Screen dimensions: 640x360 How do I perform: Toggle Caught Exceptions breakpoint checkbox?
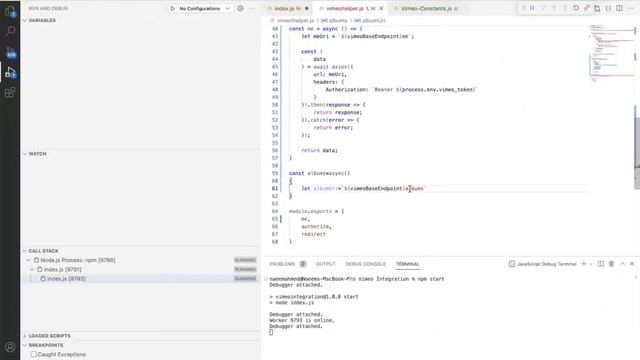click(34, 354)
